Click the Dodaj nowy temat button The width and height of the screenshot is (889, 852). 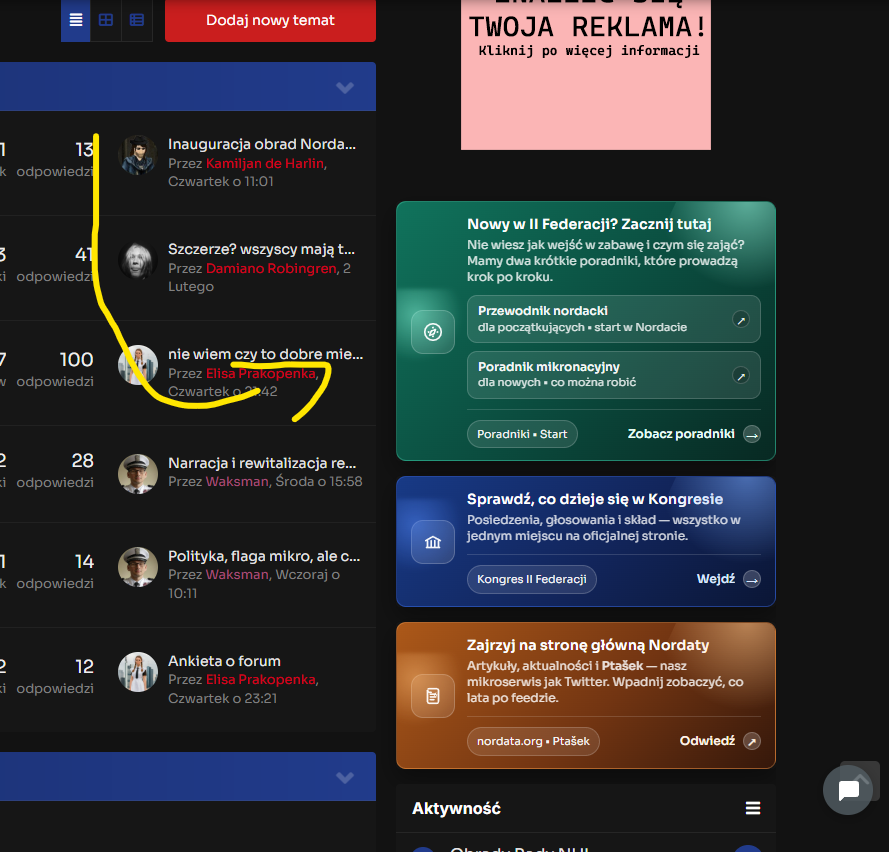270,20
